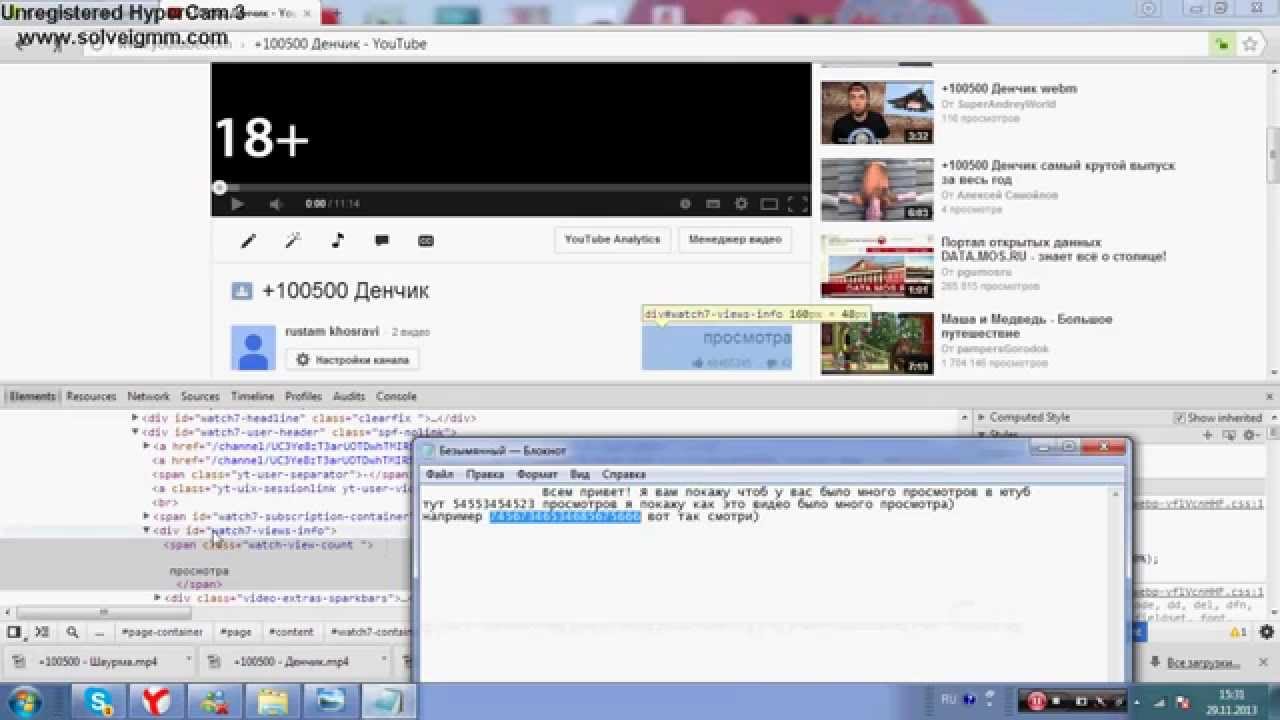
Task: Open the +100500 Денчик webm suggested thumbnail
Action: click(877, 113)
